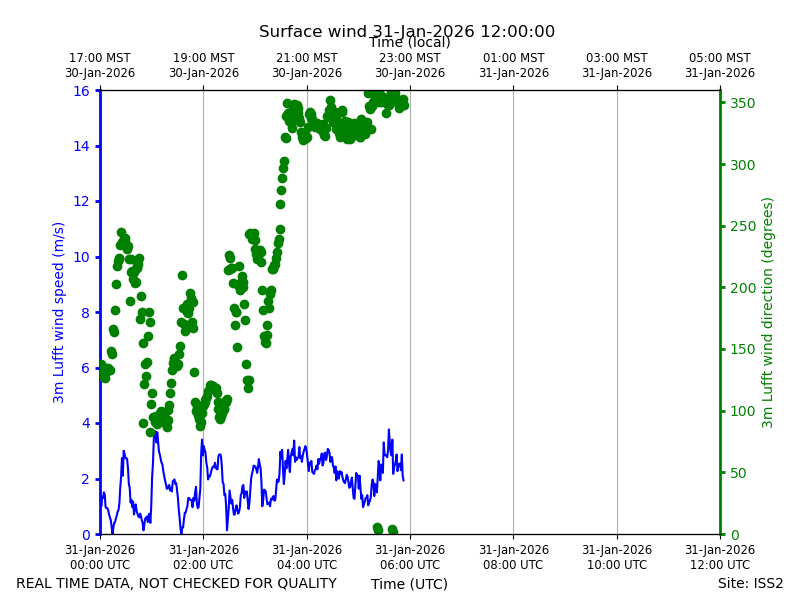Click the '31-Jan-2026 06:00 UTC' bottom tick label

pyautogui.click(x=410, y=557)
